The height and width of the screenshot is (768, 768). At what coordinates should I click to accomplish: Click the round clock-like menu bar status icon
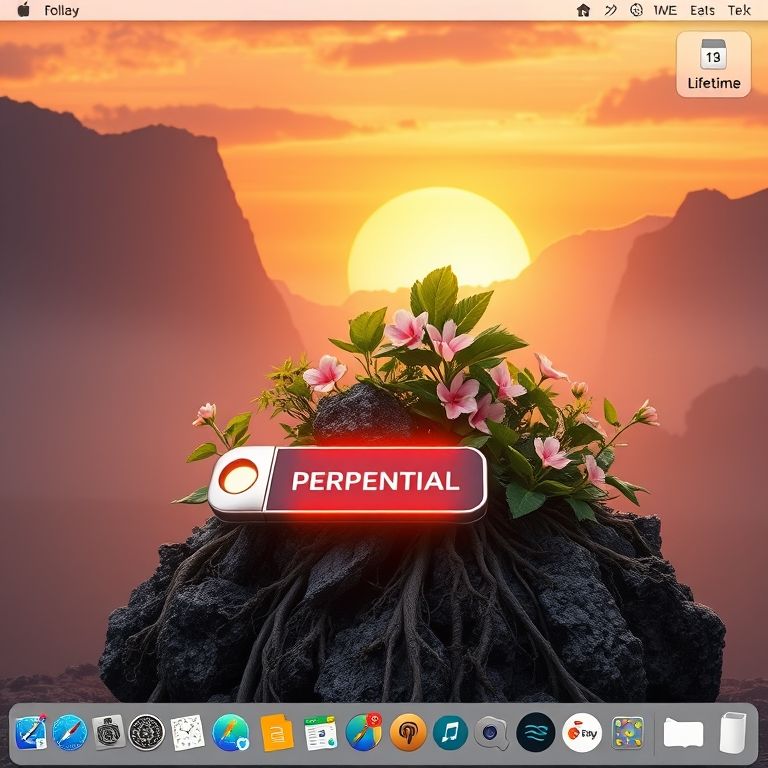pyautogui.click(x=637, y=10)
